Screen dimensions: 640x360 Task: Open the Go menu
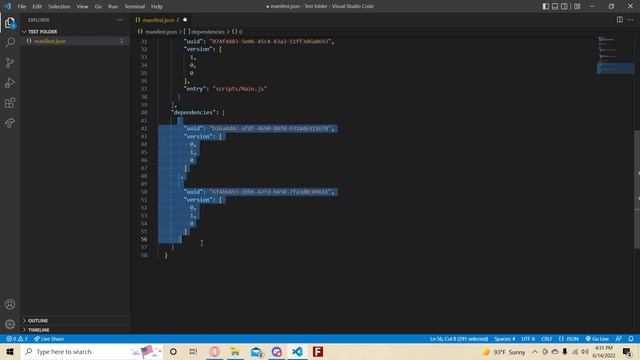[x=98, y=7]
